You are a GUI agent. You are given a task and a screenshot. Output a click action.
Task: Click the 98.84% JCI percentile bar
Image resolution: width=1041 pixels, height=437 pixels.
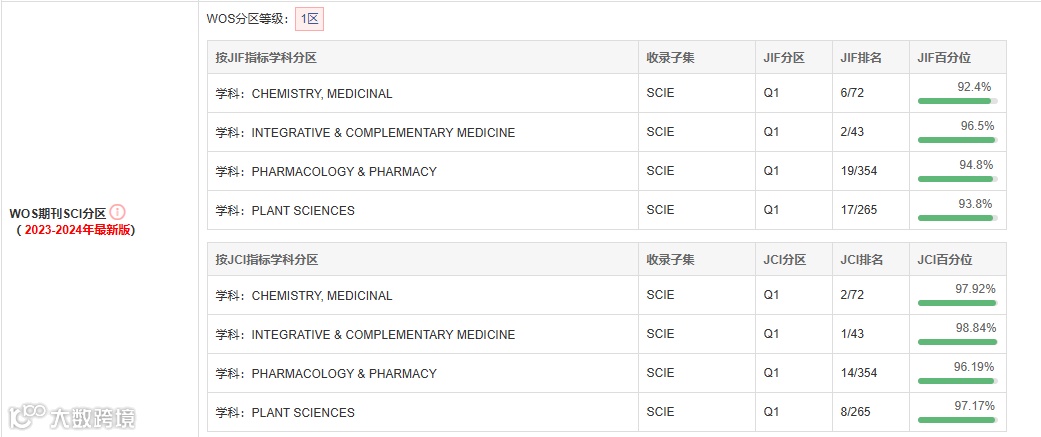[957, 342]
